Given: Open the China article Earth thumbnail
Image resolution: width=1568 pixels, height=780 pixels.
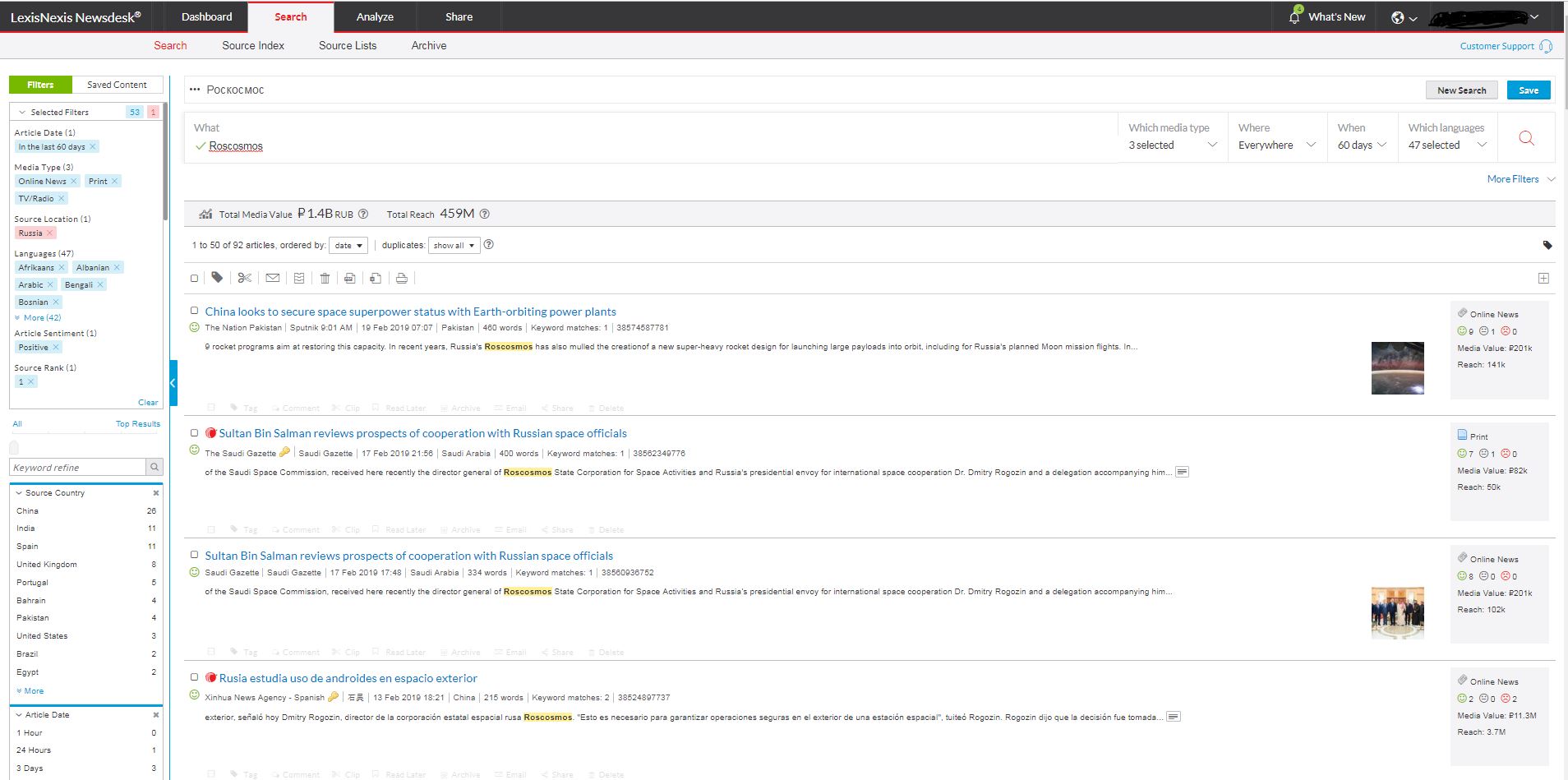Looking at the screenshot, I should click(1397, 367).
